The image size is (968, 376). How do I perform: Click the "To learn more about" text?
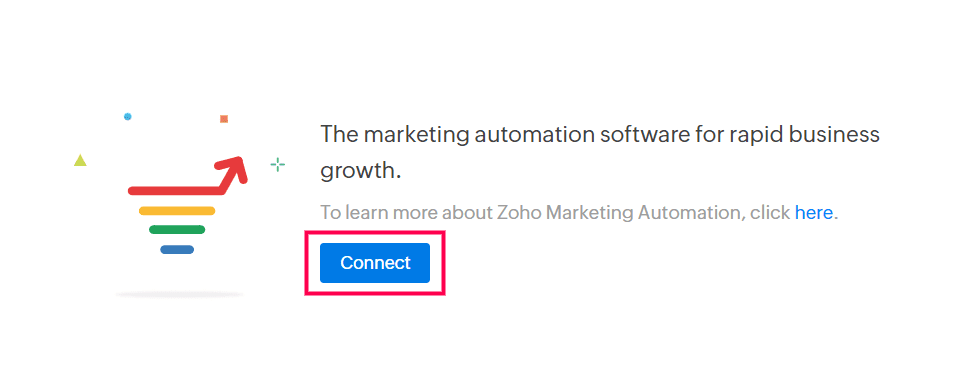406,213
